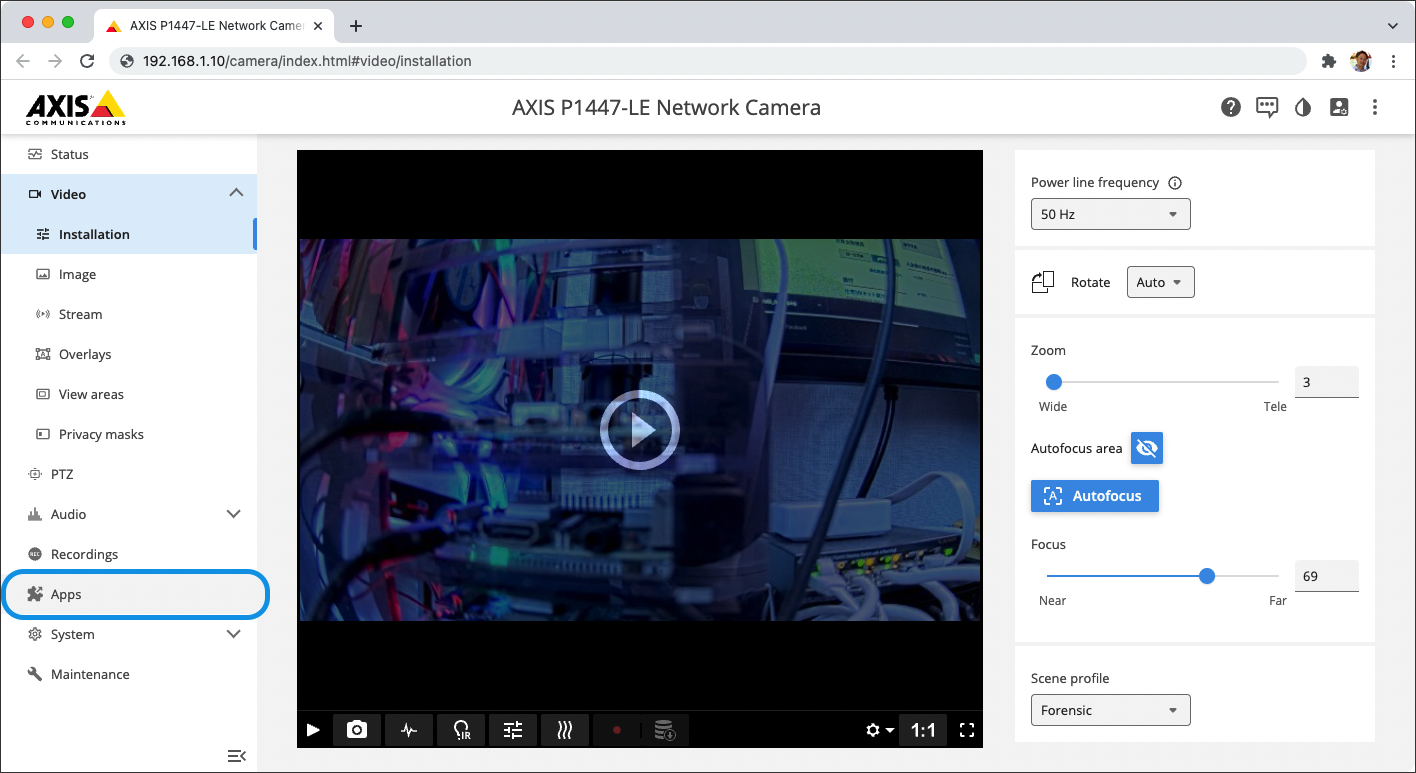Viewport: 1416px width, 773px height.
Task: Collapse the sidebar menu icon
Action: point(237,756)
